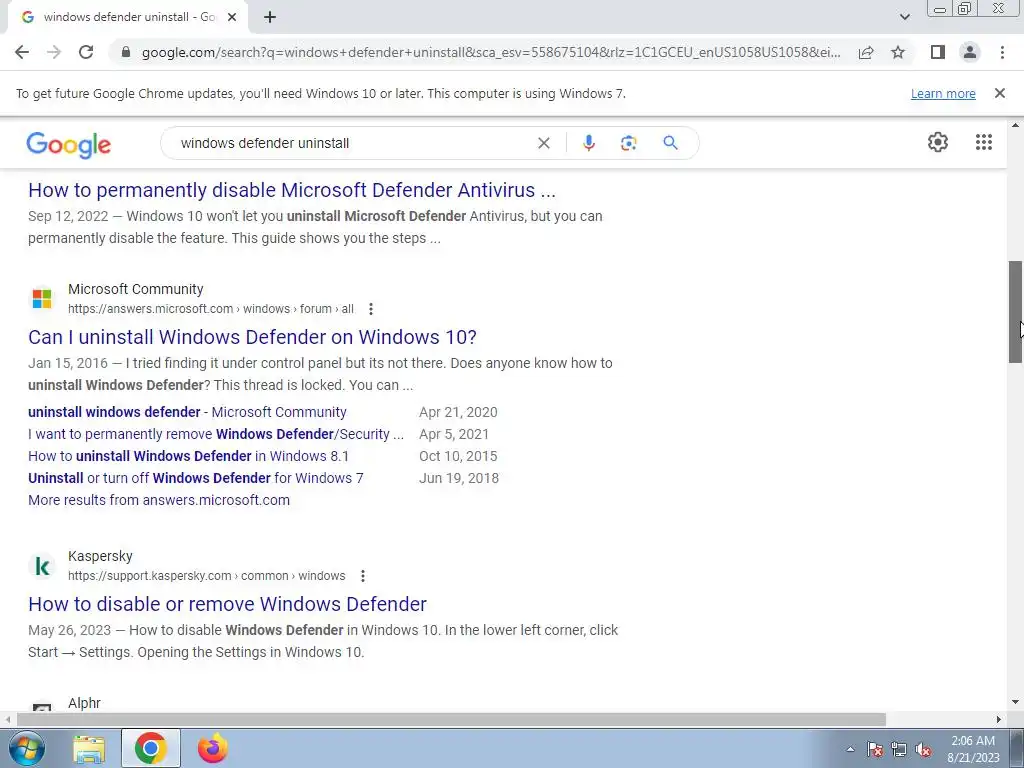Viewport: 1024px width, 768px height.
Task: Dismiss the Chrome update notification bar
Action: point(999,93)
